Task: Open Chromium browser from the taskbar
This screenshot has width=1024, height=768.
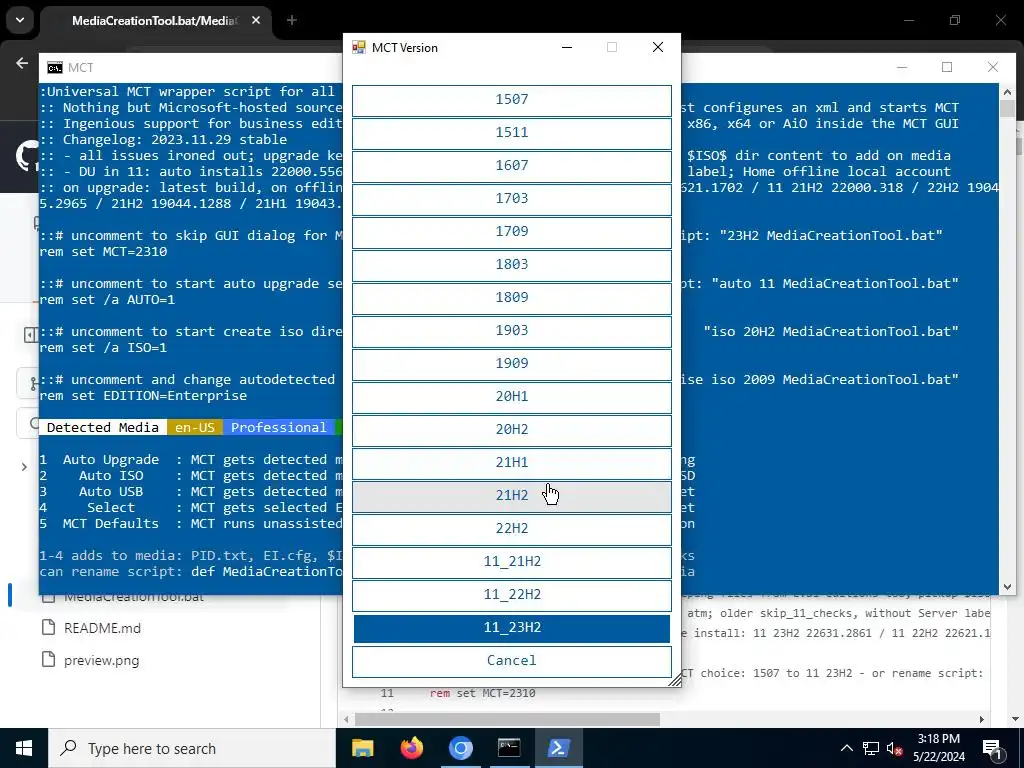Action: [460, 748]
